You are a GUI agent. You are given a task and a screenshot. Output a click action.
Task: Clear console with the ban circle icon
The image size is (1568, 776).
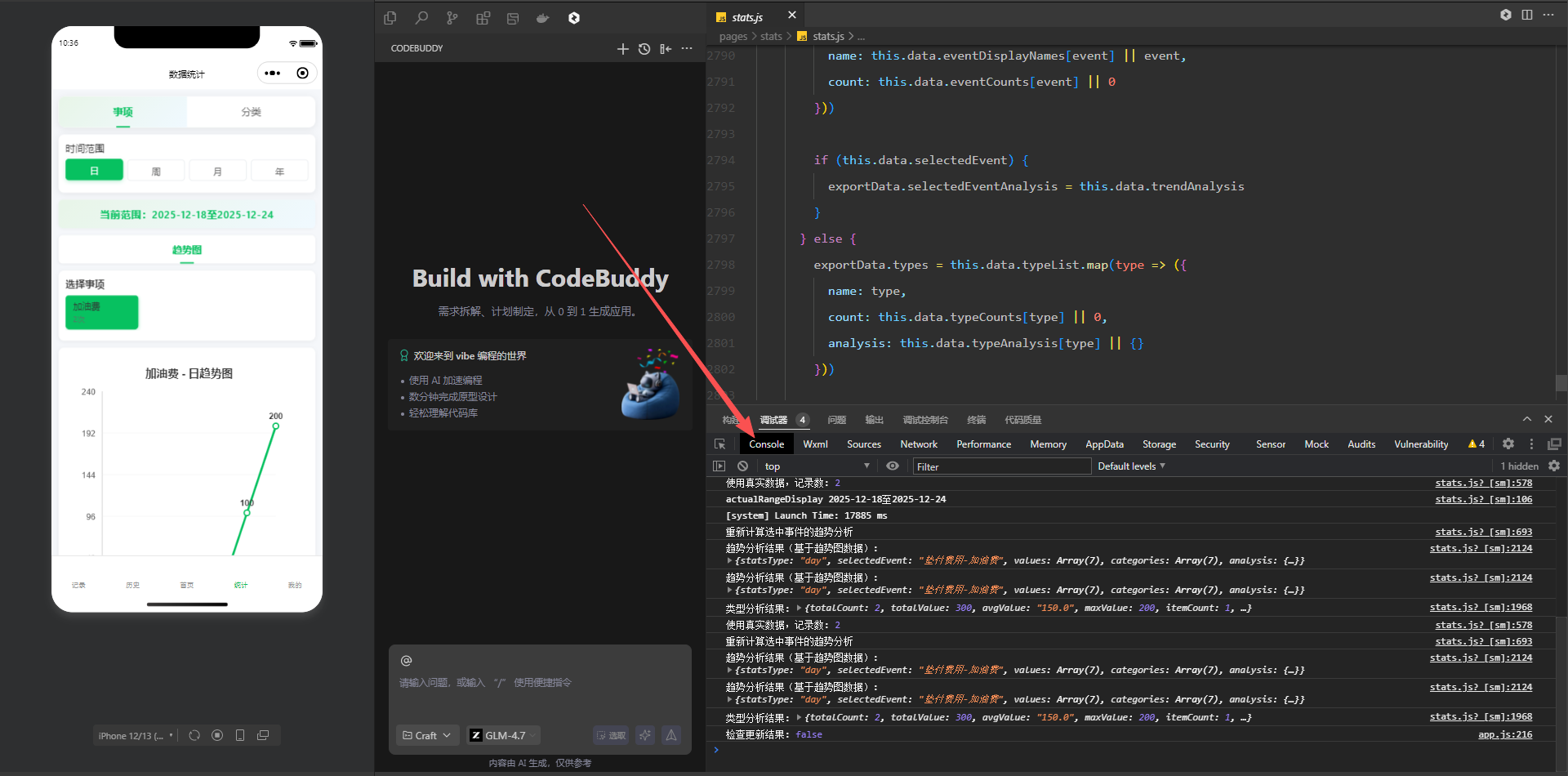742,466
